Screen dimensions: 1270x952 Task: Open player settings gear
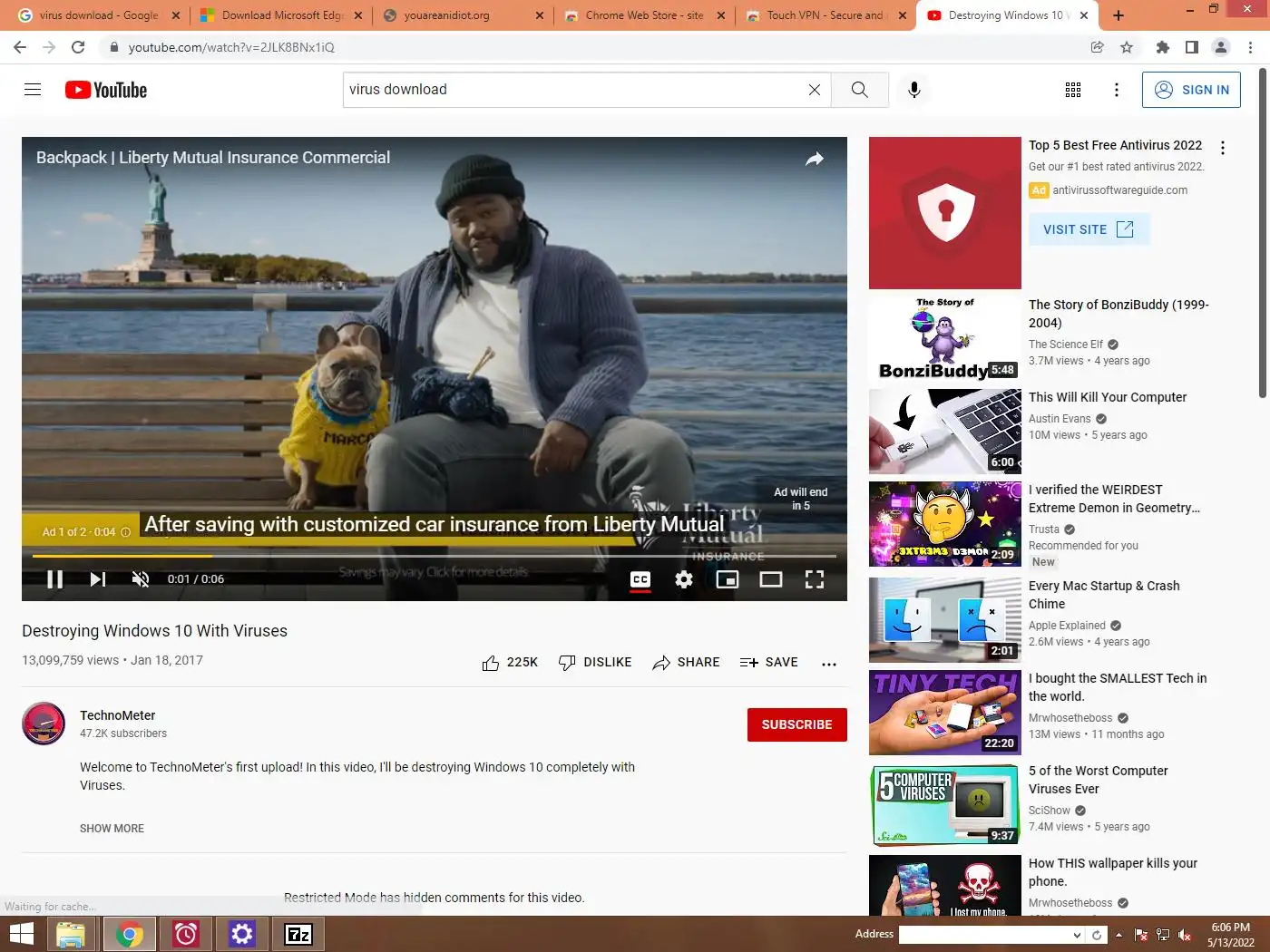click(684, 579)
